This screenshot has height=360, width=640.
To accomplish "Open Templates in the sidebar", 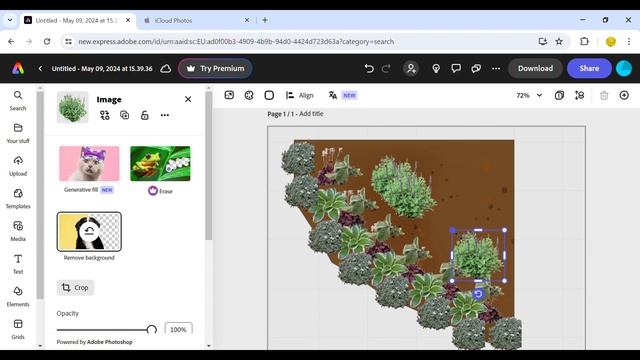I will click(x=18, y=198).
